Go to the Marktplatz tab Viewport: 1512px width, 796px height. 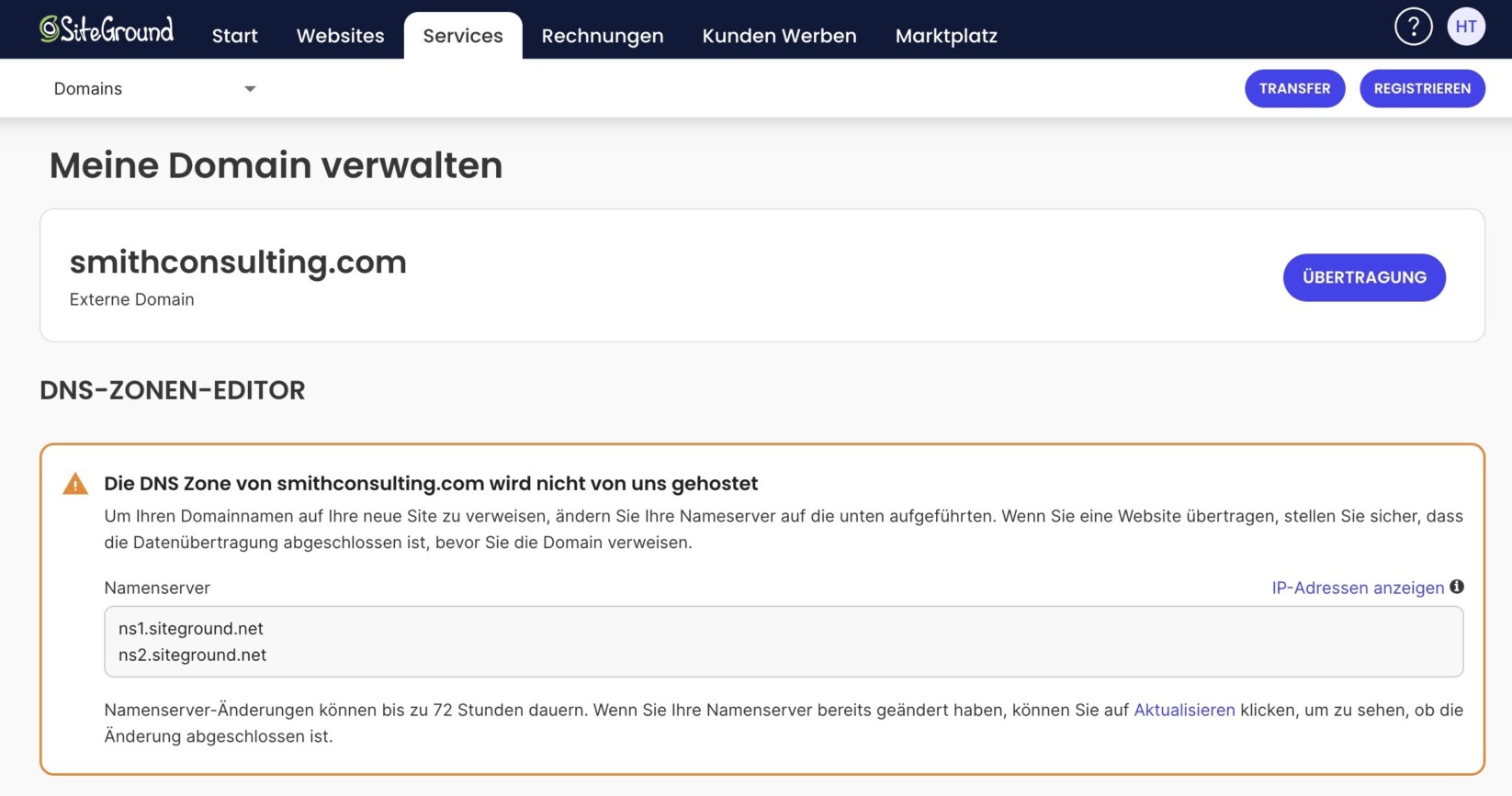[x=946, y=36]
